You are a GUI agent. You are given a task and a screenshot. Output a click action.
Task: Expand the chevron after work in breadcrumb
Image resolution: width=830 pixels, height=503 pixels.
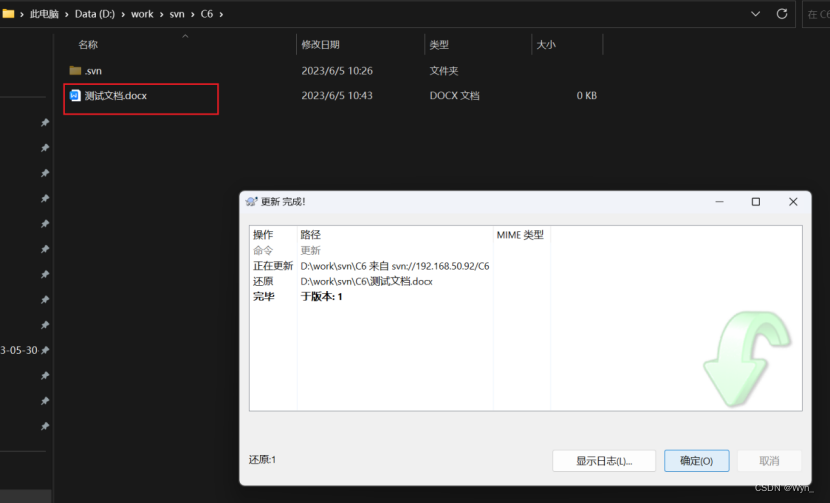[x=161, y=14]
